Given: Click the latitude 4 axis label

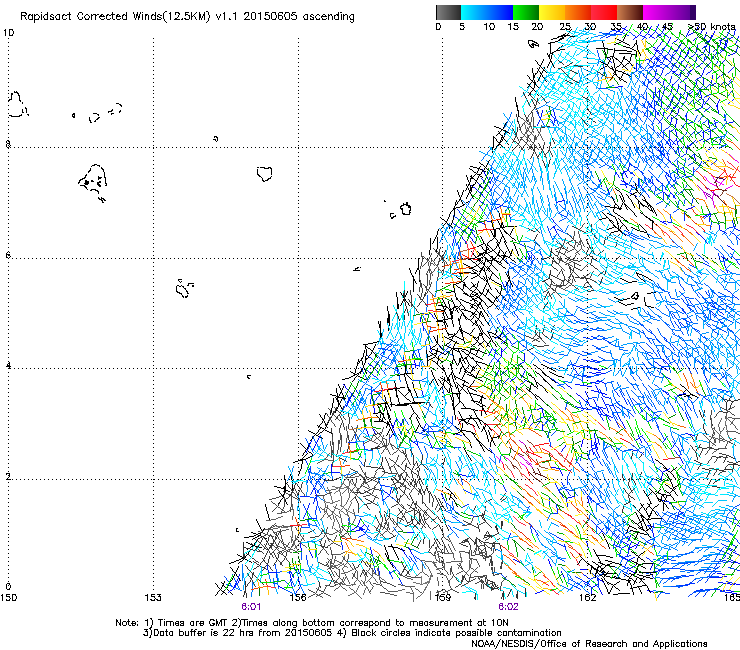Looking at the screenshot, I should click(x=8, y=366).
